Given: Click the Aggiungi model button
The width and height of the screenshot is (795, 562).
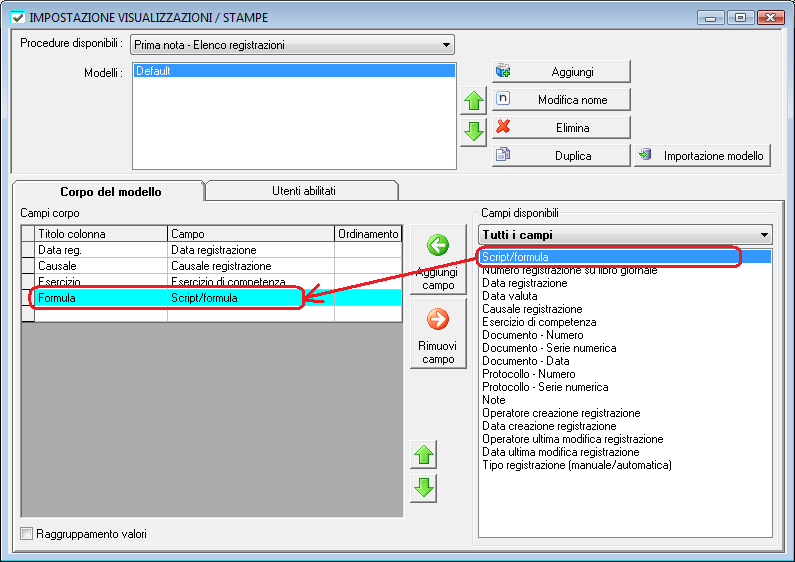Looking at the screenshot, I should click(561, 72).
